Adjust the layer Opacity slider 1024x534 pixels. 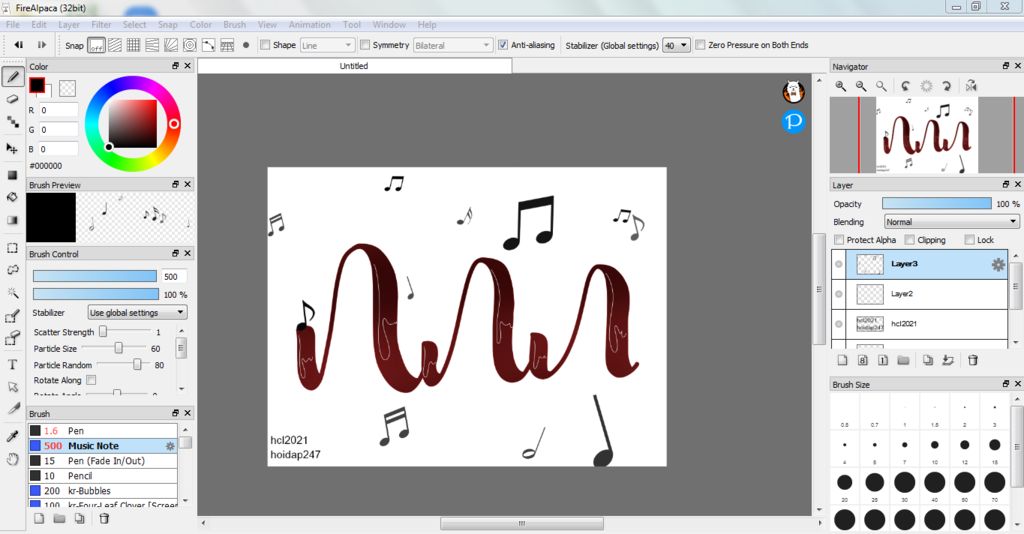[936, 204]
